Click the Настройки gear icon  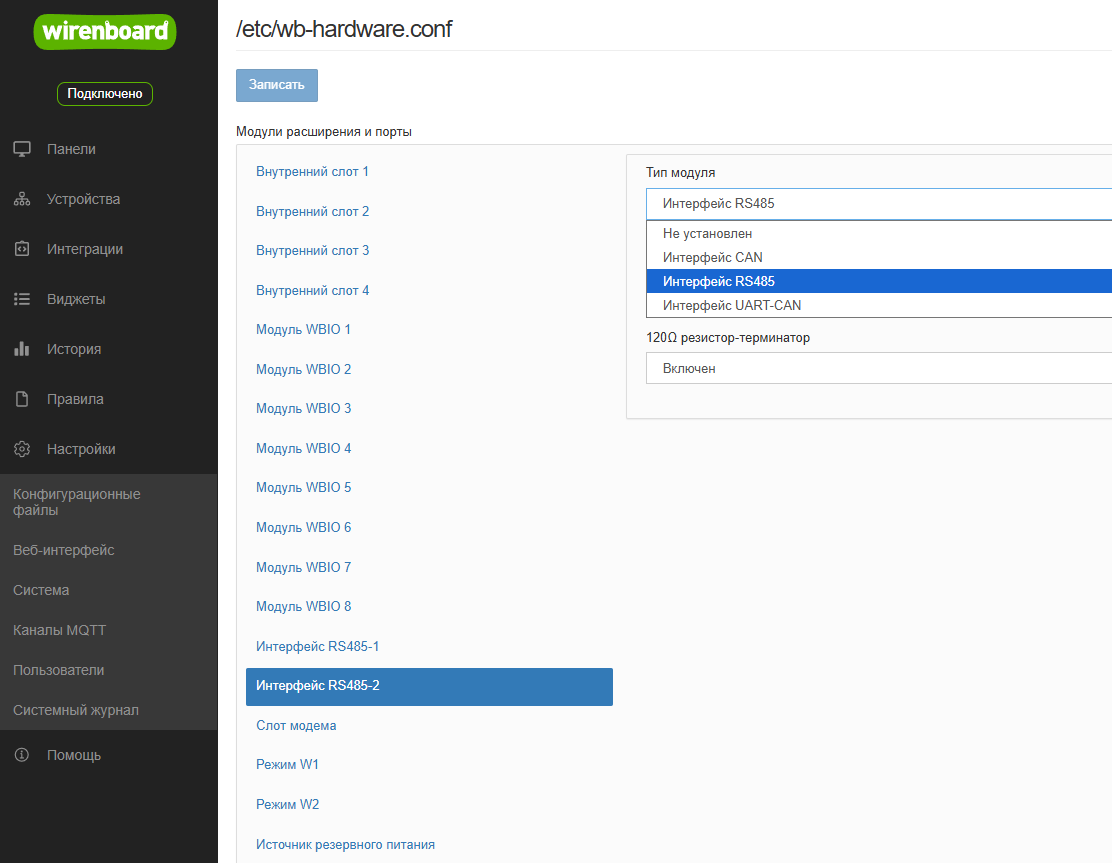tap(22, 449)
